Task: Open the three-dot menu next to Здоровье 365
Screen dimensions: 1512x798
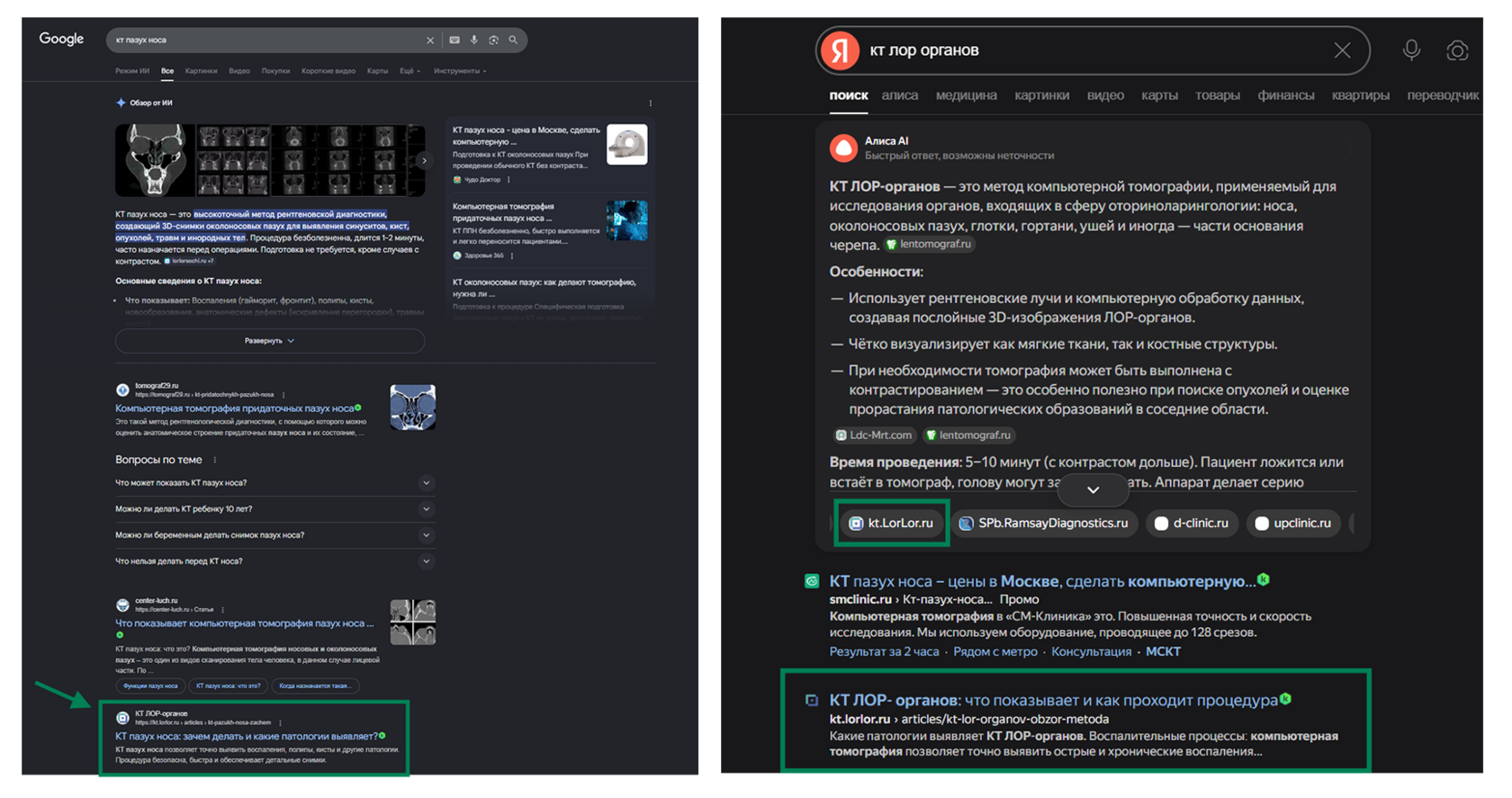Action: [x=512, y=256]
